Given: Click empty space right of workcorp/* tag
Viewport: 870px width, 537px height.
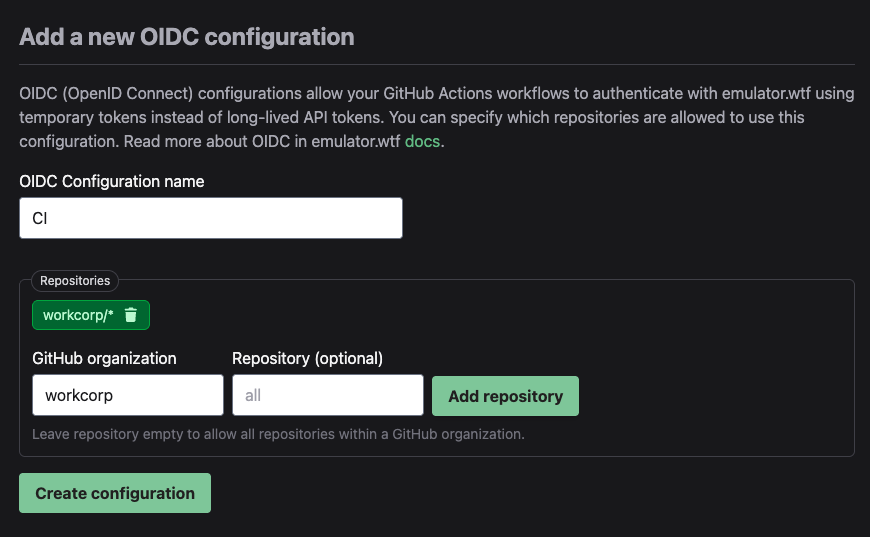Looking at the screenshot, I should 500,315.
